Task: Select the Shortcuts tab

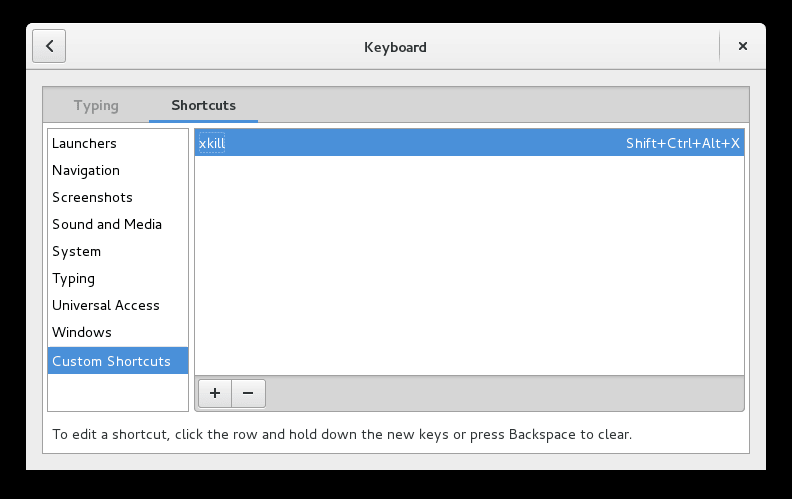Action: click(203, 105)
